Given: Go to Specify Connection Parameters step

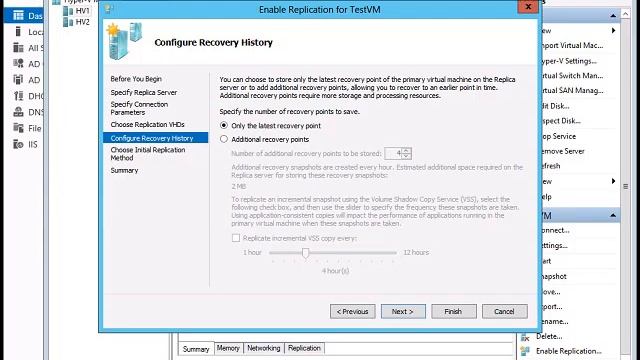Looking at the screenshot, I should click(139, 108).
